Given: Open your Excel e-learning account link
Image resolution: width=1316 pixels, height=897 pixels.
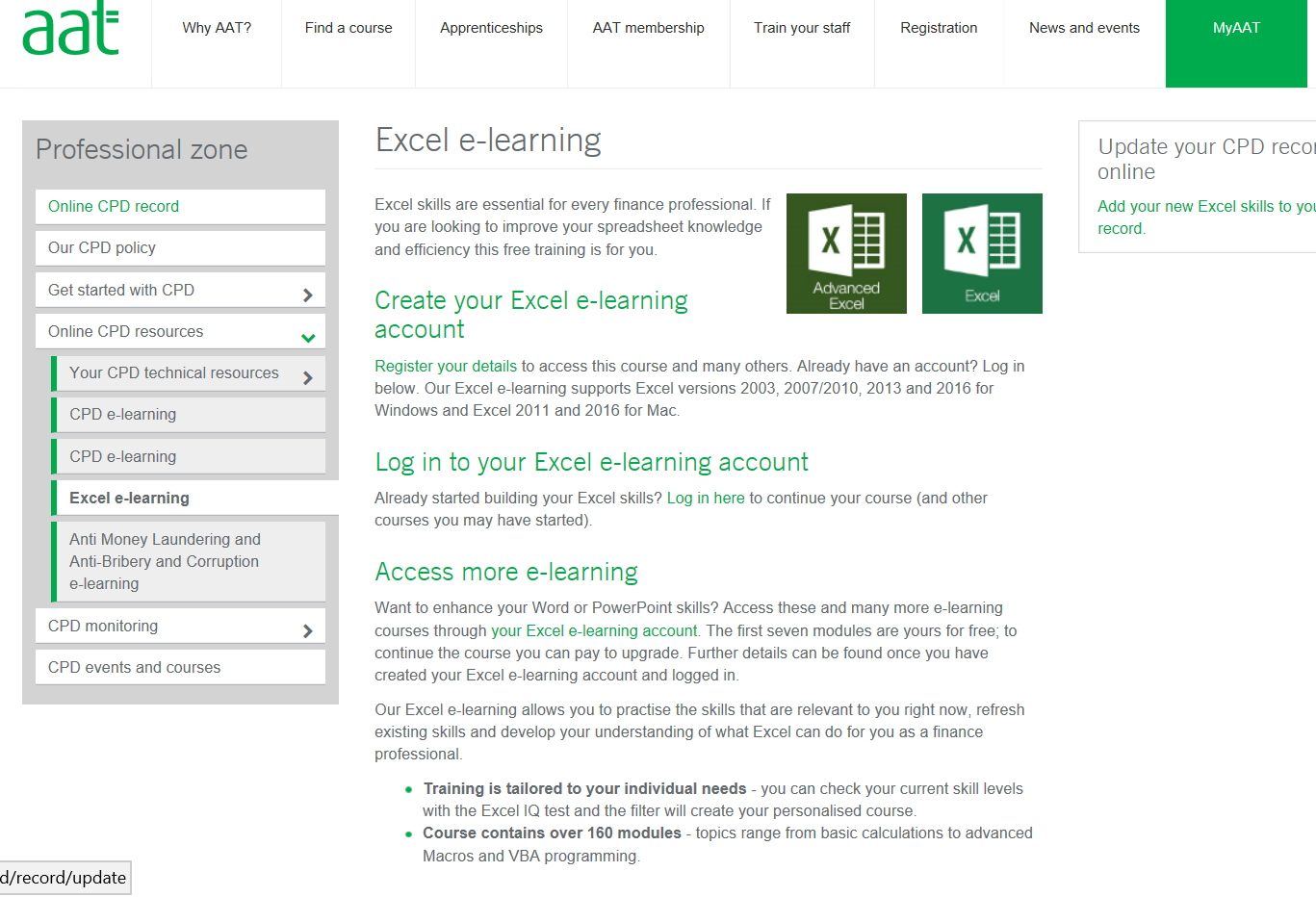Looking at the screenshot, I should pyautogui.click(x=594, y=630).
